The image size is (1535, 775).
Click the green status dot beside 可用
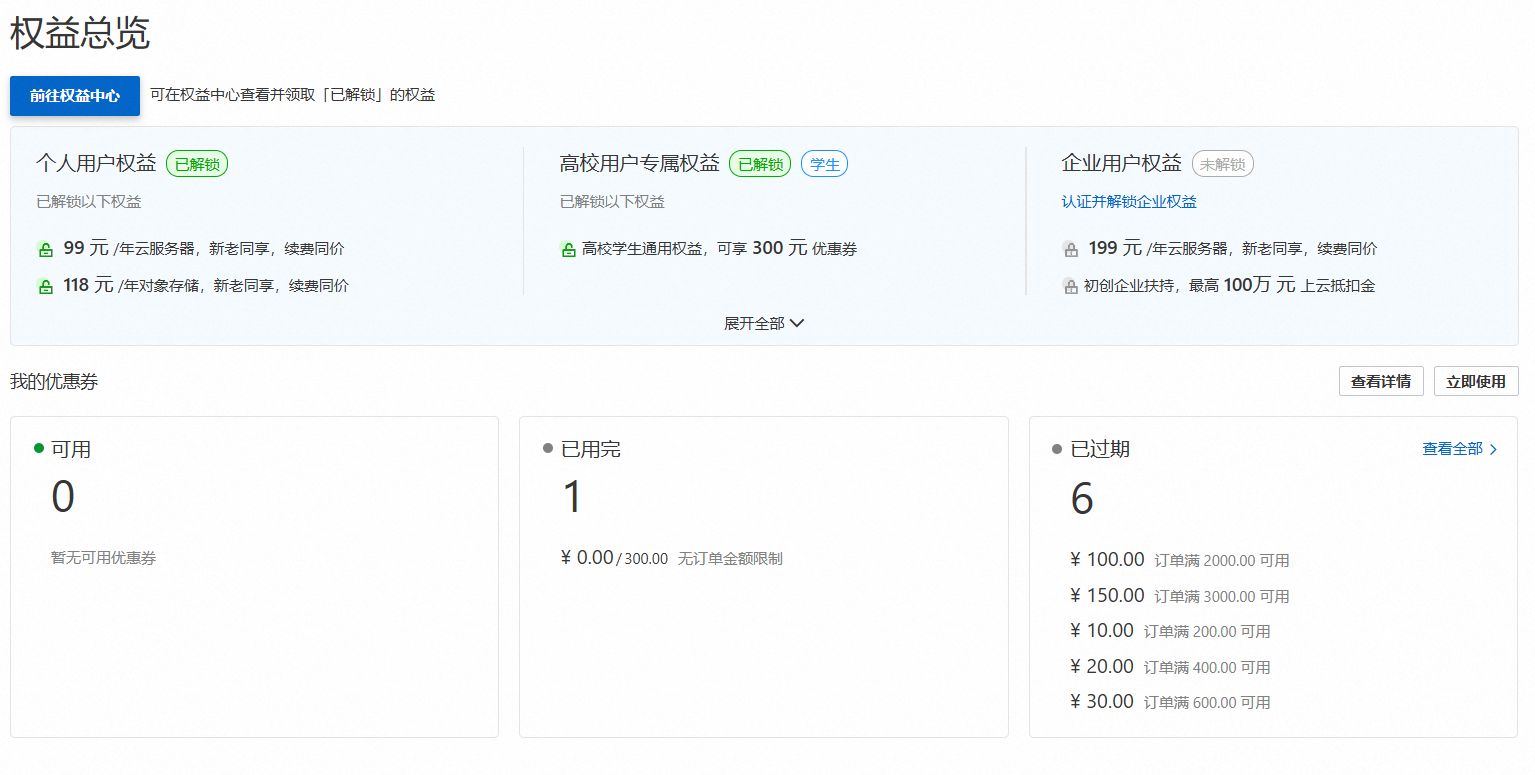pos(39,448)
